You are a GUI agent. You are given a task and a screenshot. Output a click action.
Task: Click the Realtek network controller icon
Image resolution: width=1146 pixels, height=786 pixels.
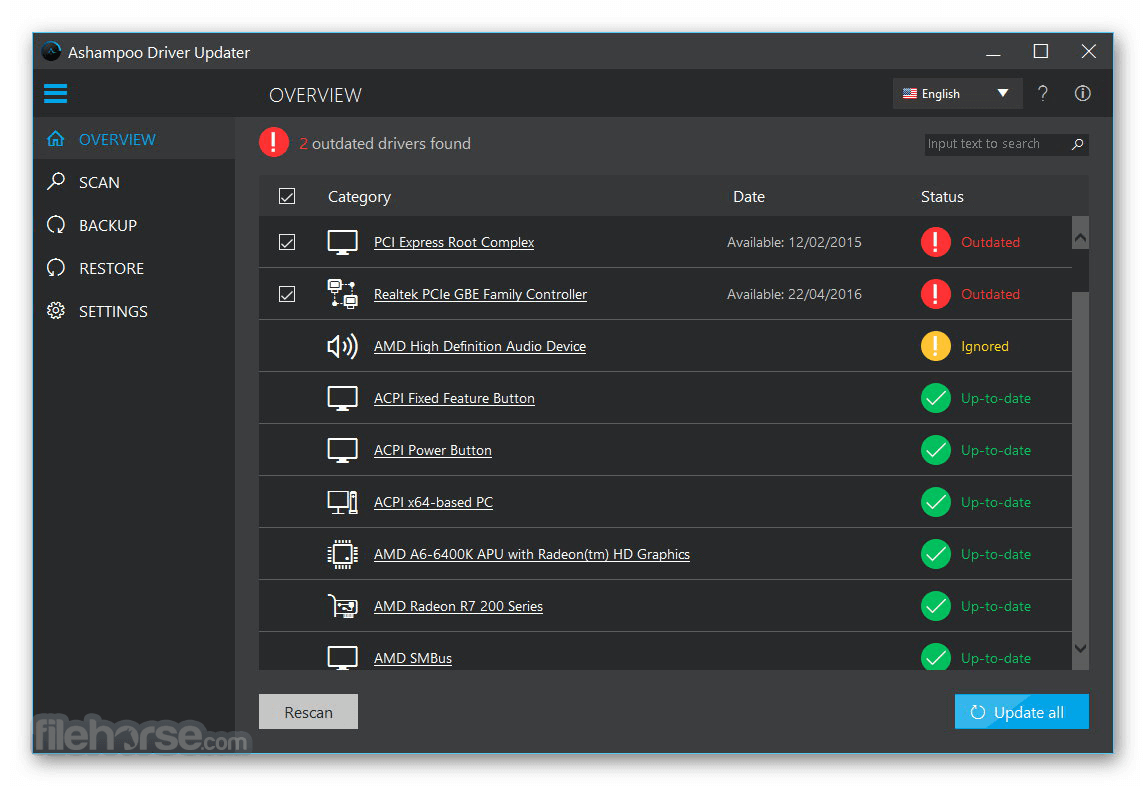pos(342,294)
